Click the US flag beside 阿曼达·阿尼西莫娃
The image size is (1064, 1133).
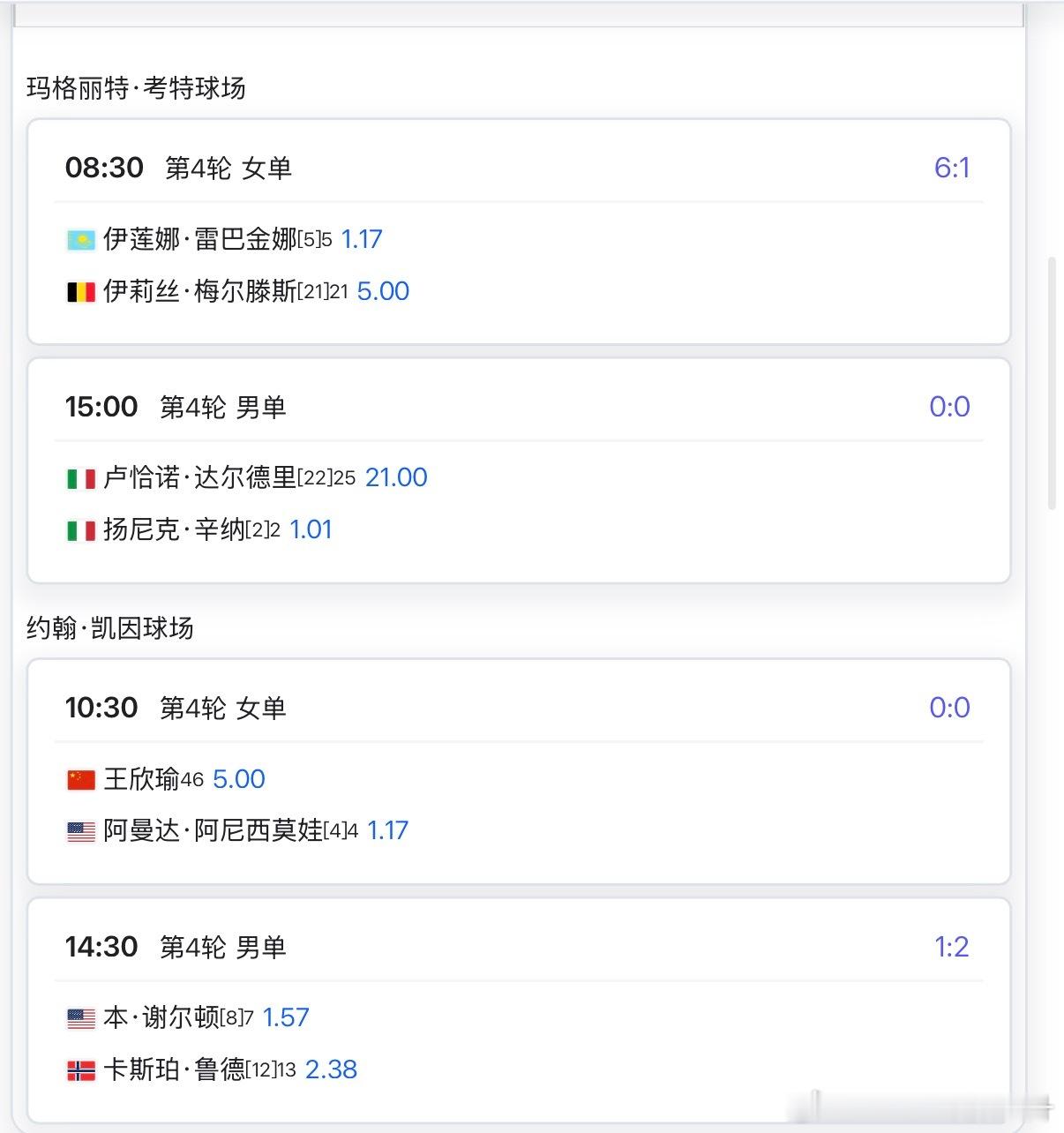tap(80, 830)
